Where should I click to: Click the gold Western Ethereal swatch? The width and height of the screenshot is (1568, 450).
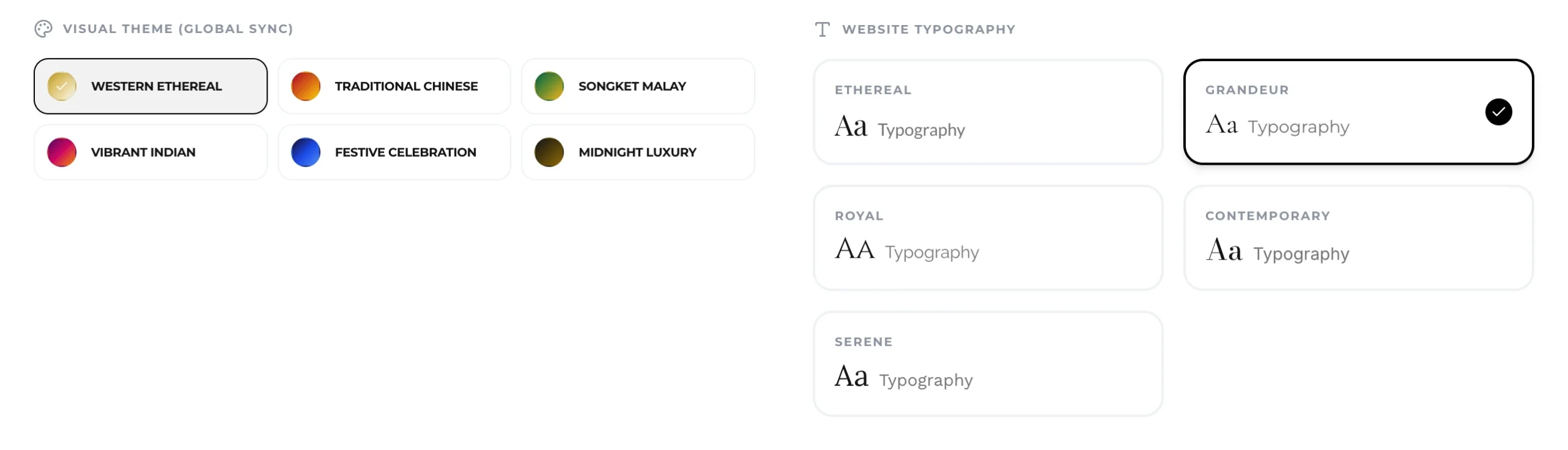pos(62,86)
